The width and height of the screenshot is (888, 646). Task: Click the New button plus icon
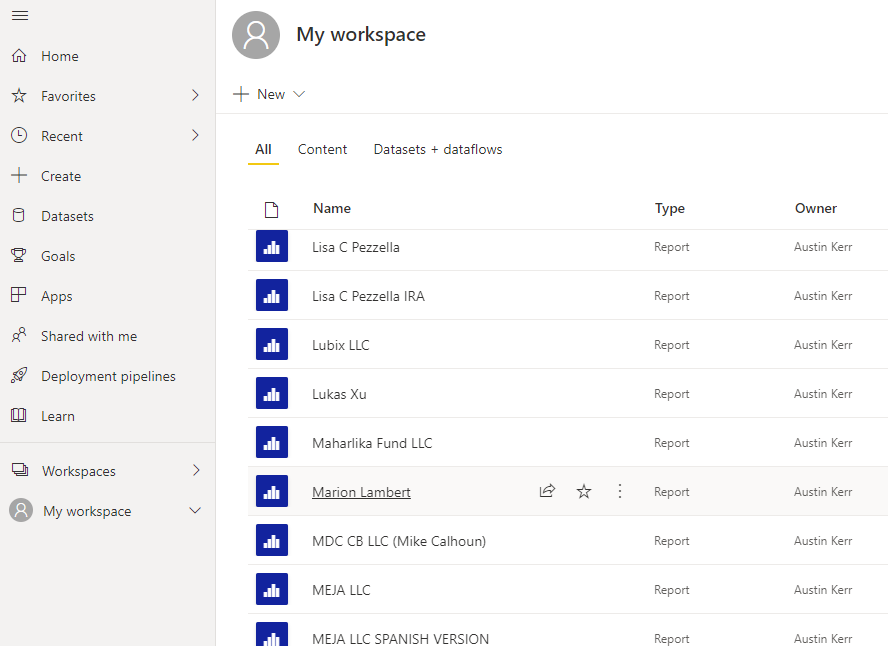pyautogui.click(x=241, y=94)
